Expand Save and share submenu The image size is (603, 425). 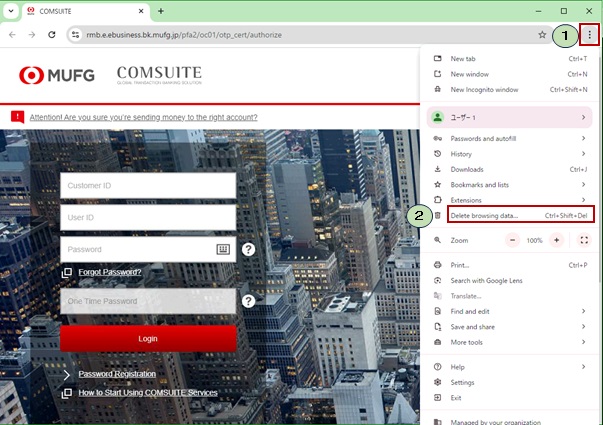point(510,327)
